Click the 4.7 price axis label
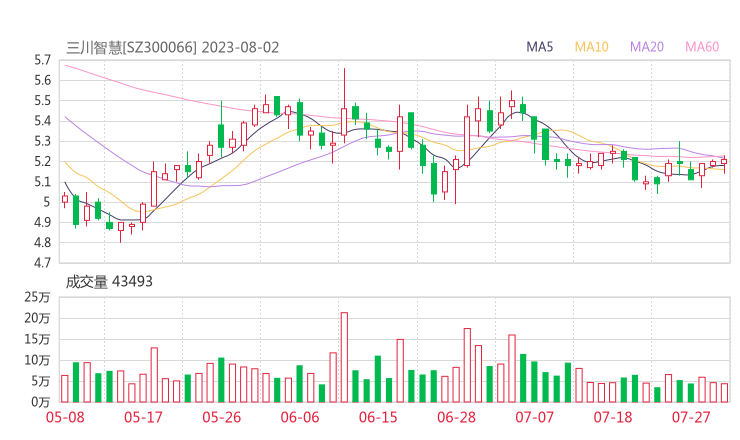The width and height of the screenshot is (740, 440). (x=42, y=263)
